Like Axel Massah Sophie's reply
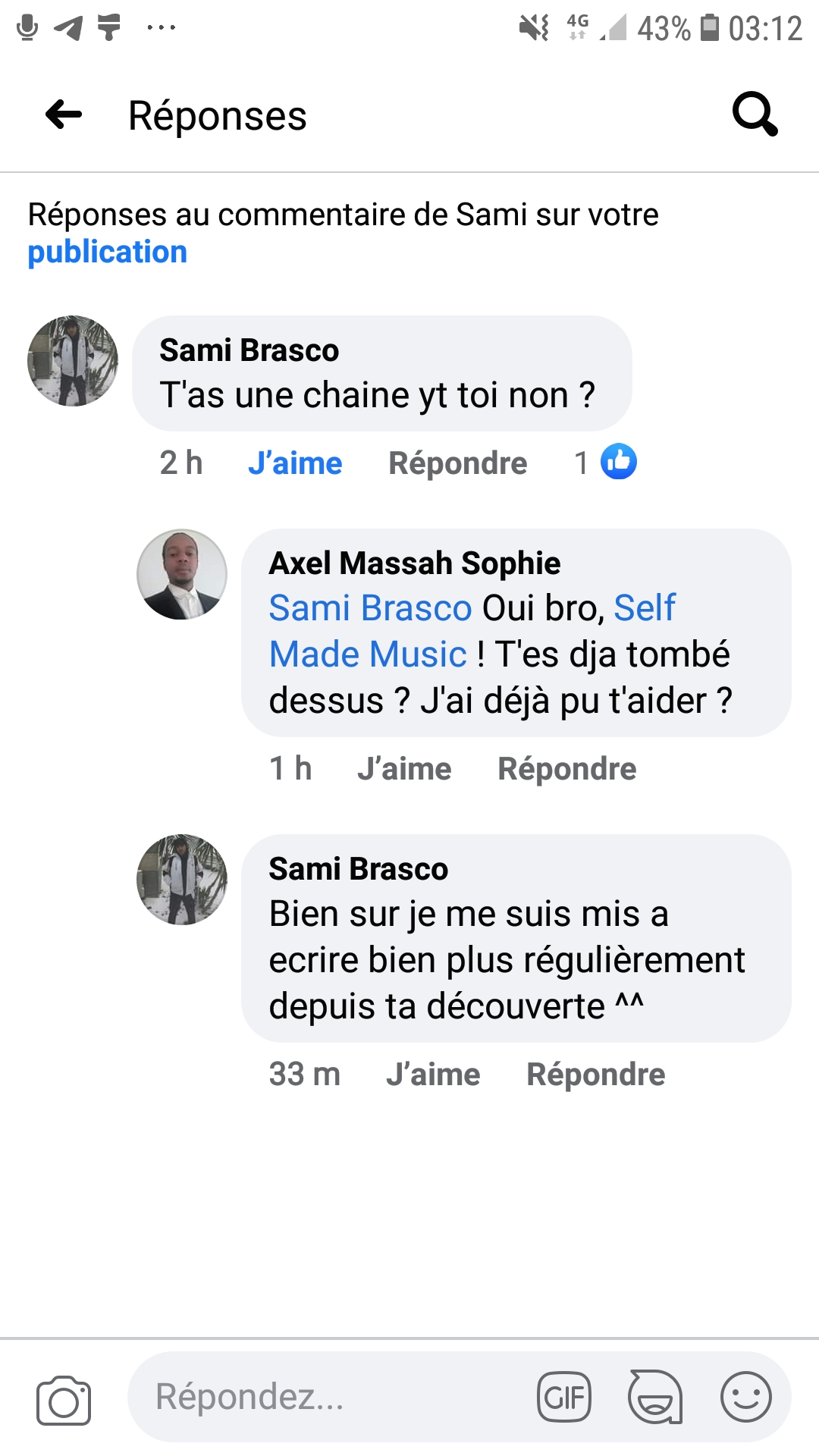819x1456 pixels. [404, 769]
